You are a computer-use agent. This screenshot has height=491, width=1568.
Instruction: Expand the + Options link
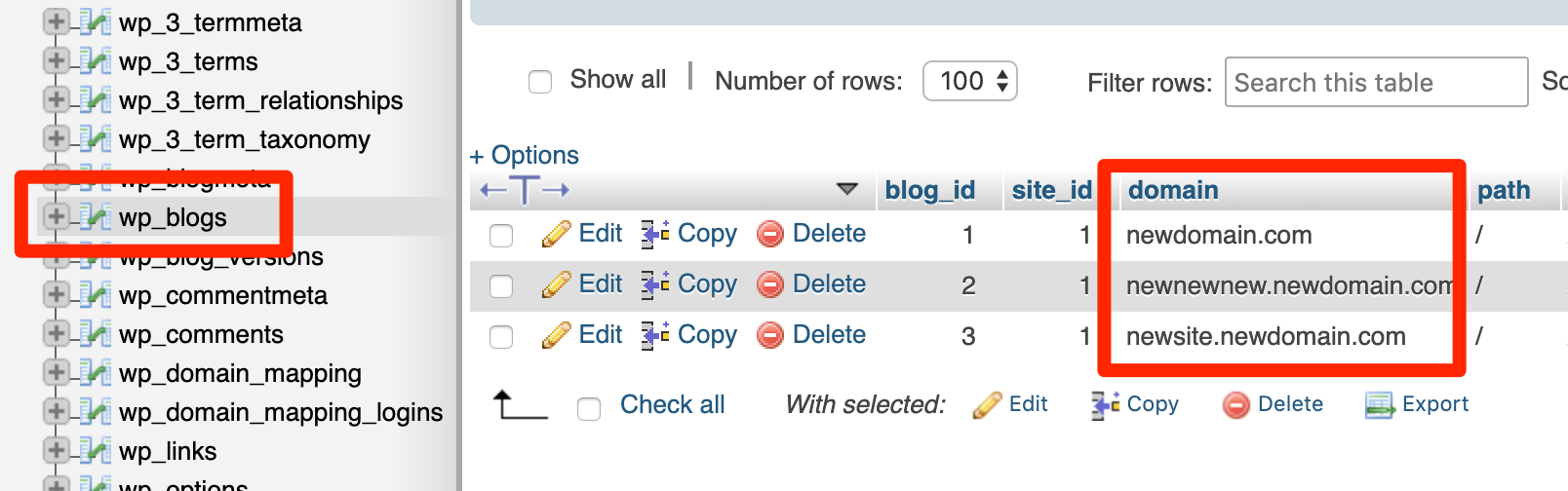[525, 155]
